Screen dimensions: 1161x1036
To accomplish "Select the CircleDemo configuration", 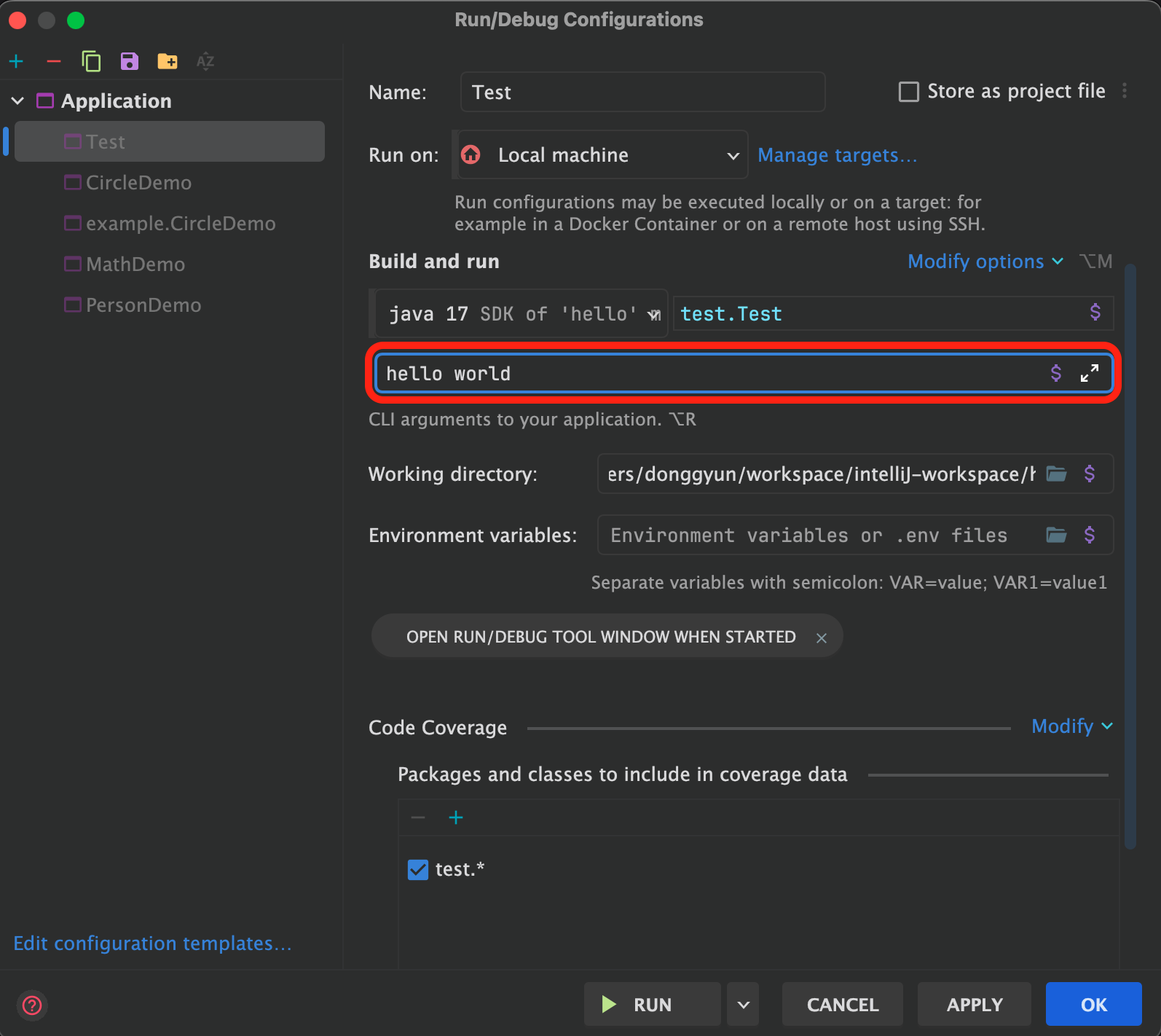I will click(x=170, y=182).
